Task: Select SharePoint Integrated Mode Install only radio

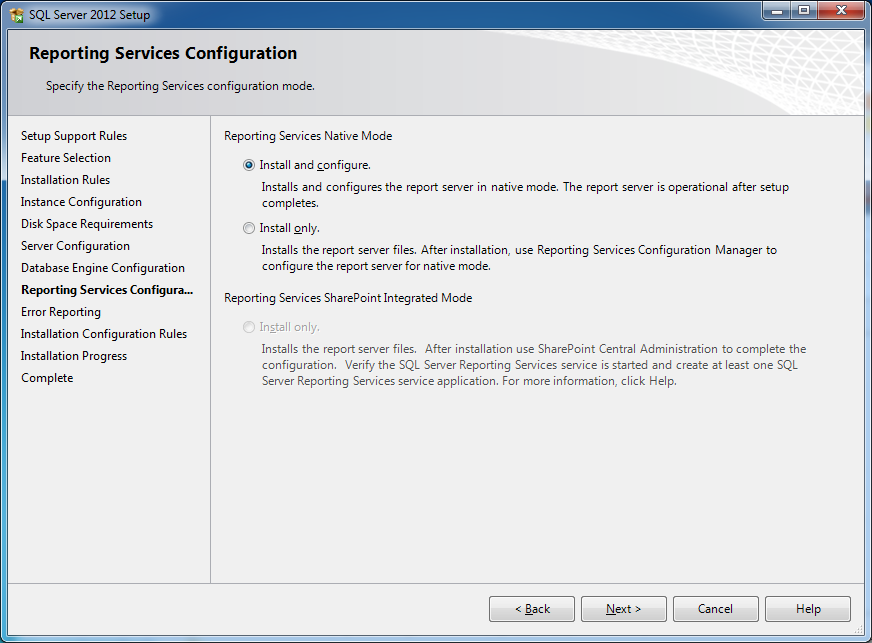Action: pos(249,327)
